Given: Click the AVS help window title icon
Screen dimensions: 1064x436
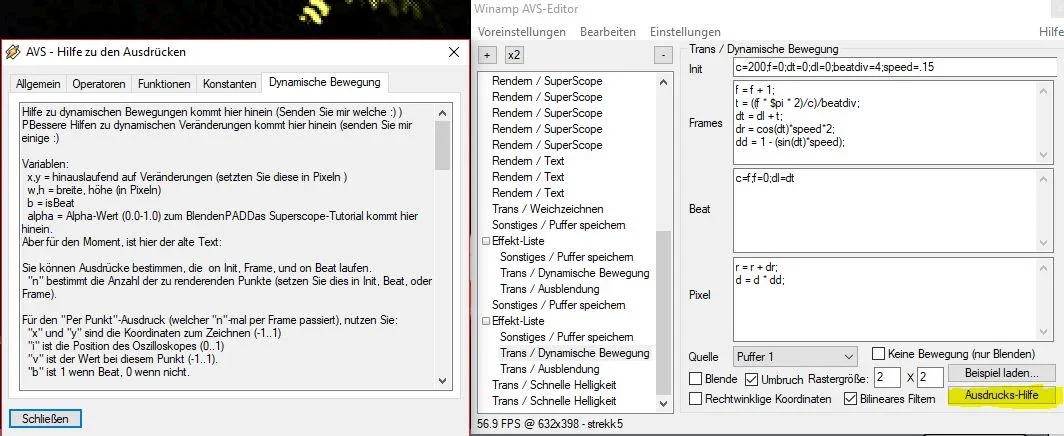Looking at the screenshot, I should click(12, 52).
